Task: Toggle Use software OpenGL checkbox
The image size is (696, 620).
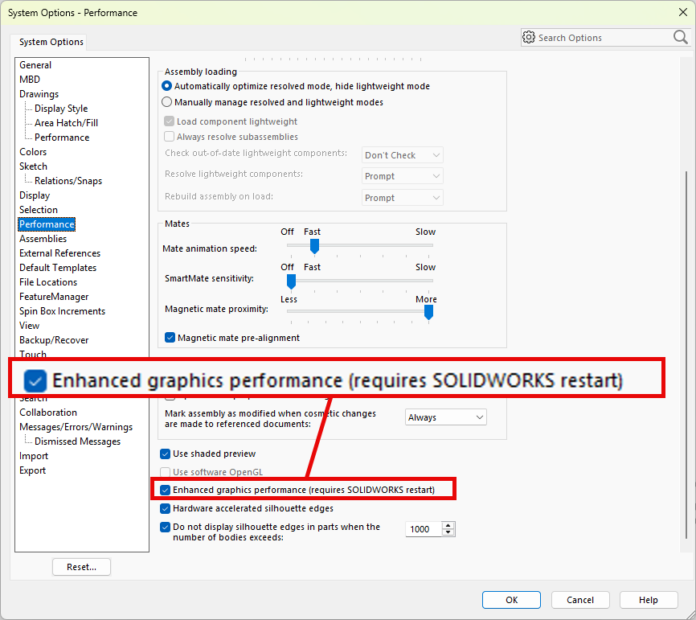Action: pos(165,472)
